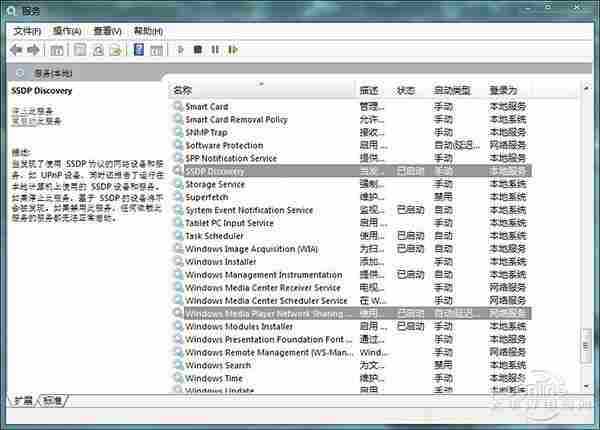This screenshot has height=430, width=600.
Task: Click the Export List toolbar icon
Action: [117, 49]
